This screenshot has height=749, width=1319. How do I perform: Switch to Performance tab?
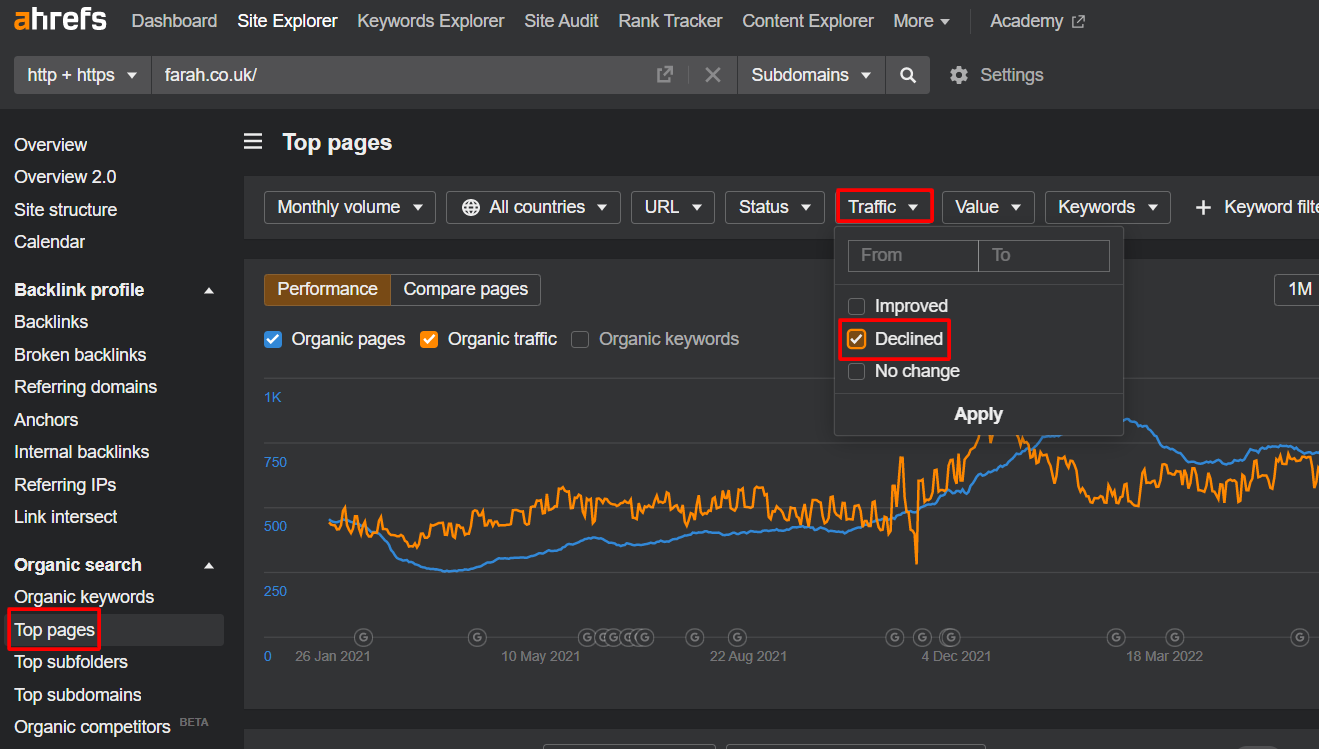(x=327, y=290)
